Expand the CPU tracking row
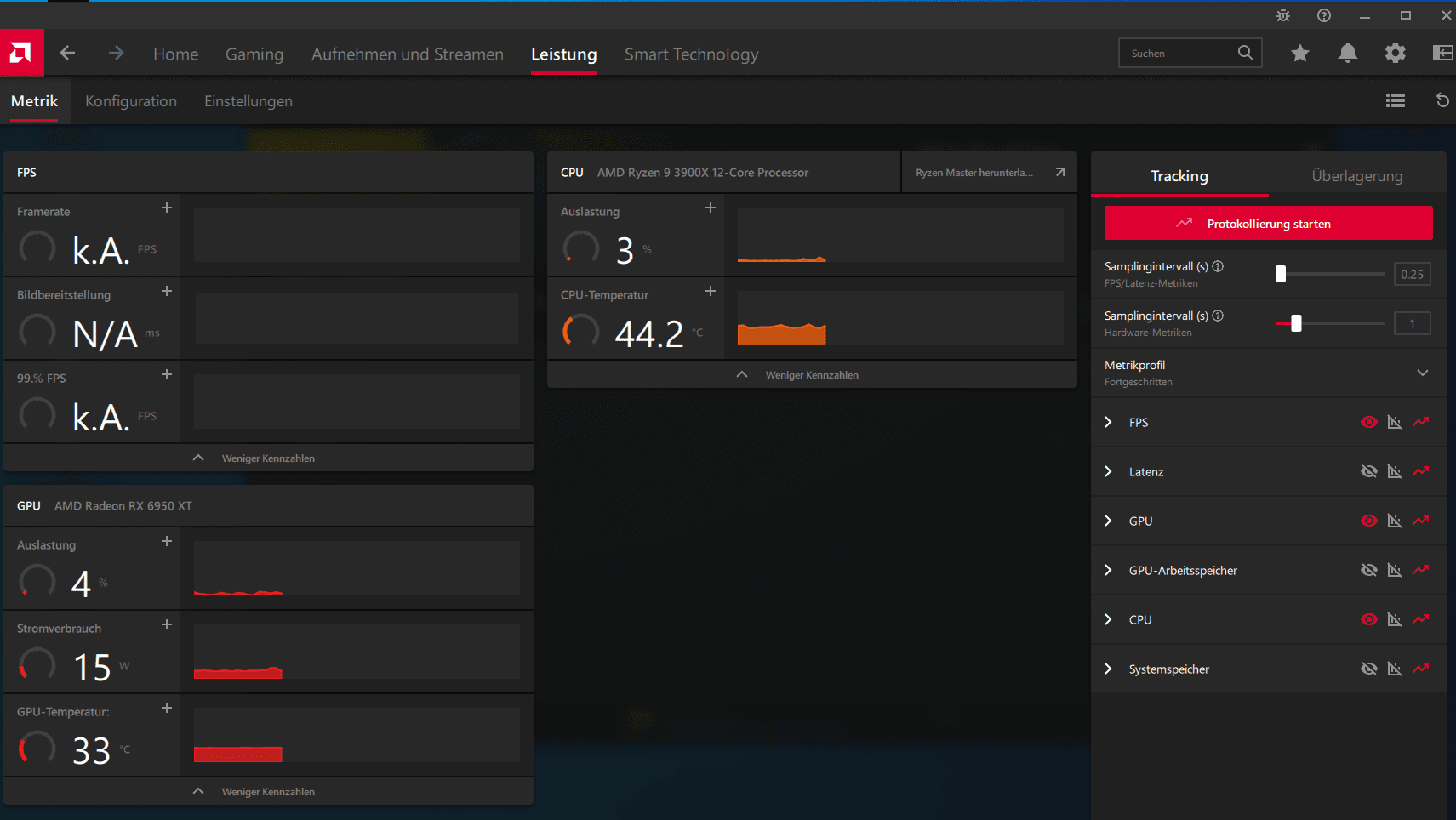 pos(1108,619)
